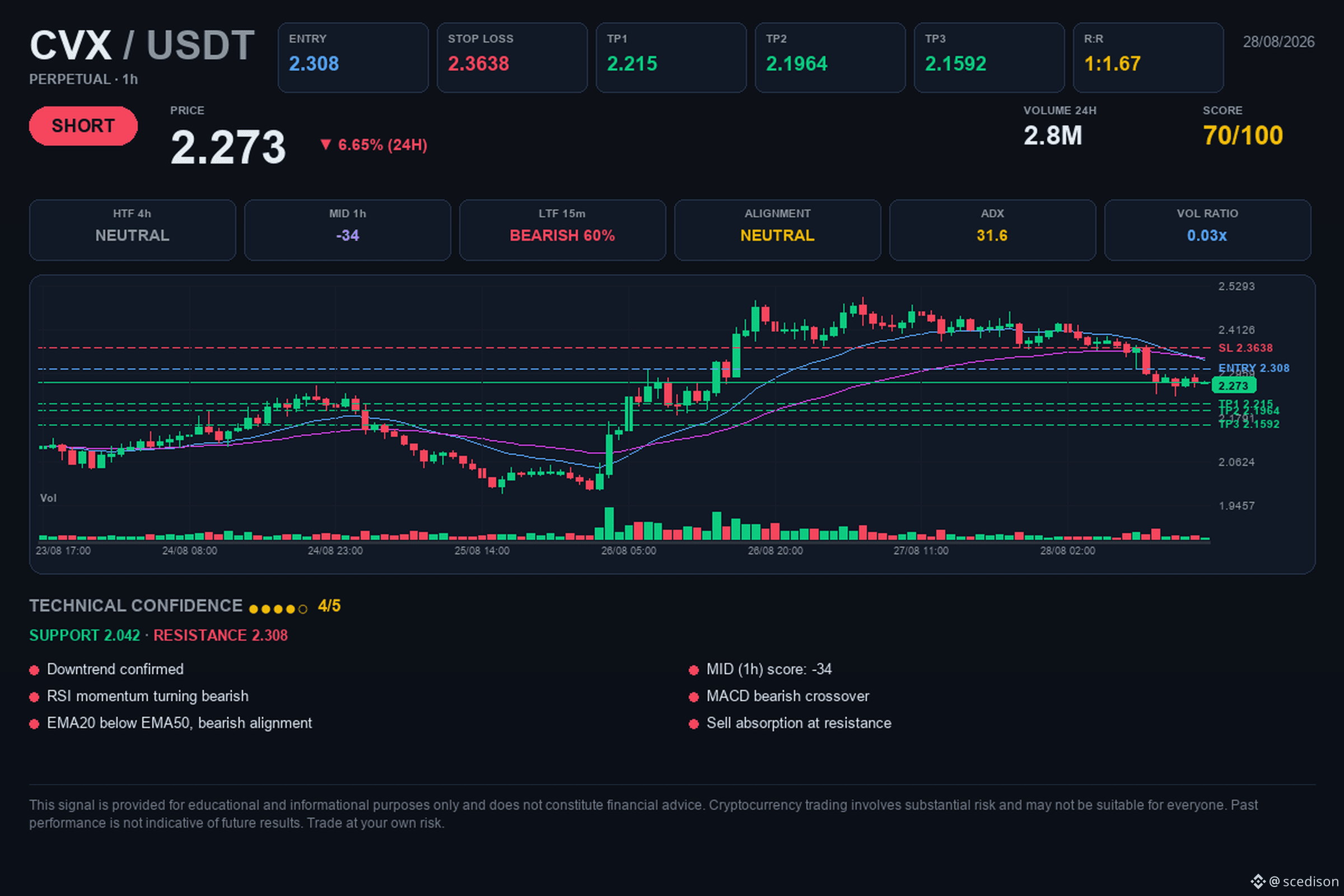1344x896 pixels.
Task: Click the "MACD bearish crossover" bullet
Action: point(779,696)
